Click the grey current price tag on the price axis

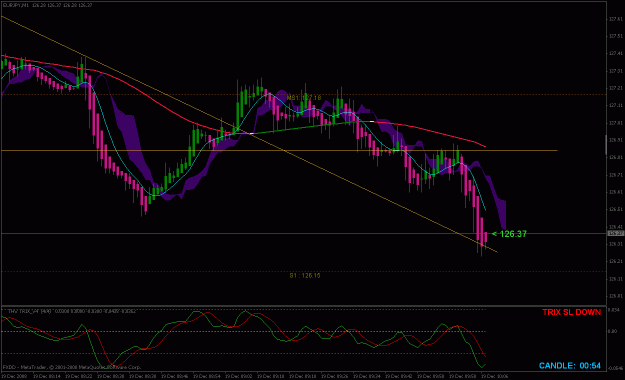pyautogui.click(x=615, y=233)
